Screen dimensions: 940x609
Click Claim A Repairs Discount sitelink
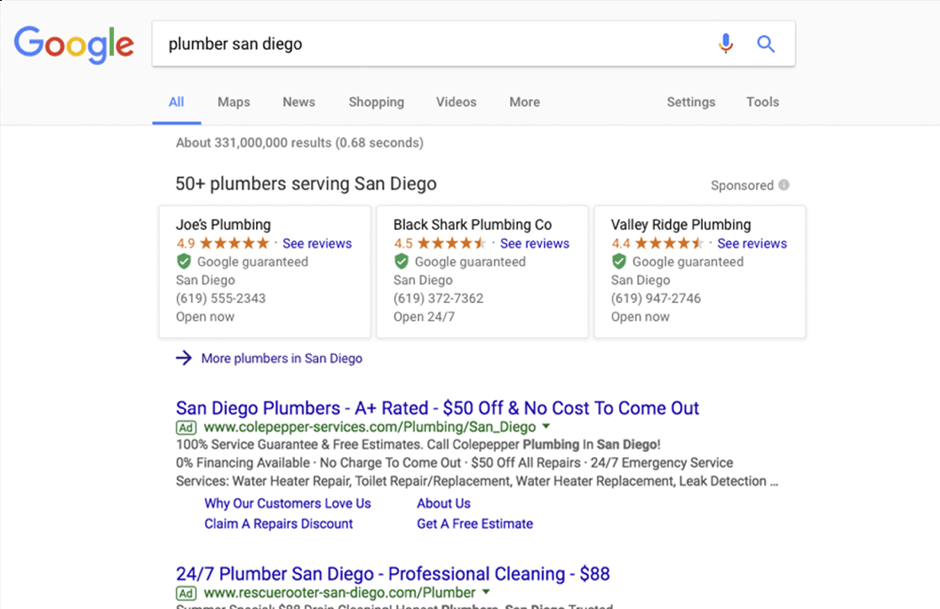coord(279,524)
